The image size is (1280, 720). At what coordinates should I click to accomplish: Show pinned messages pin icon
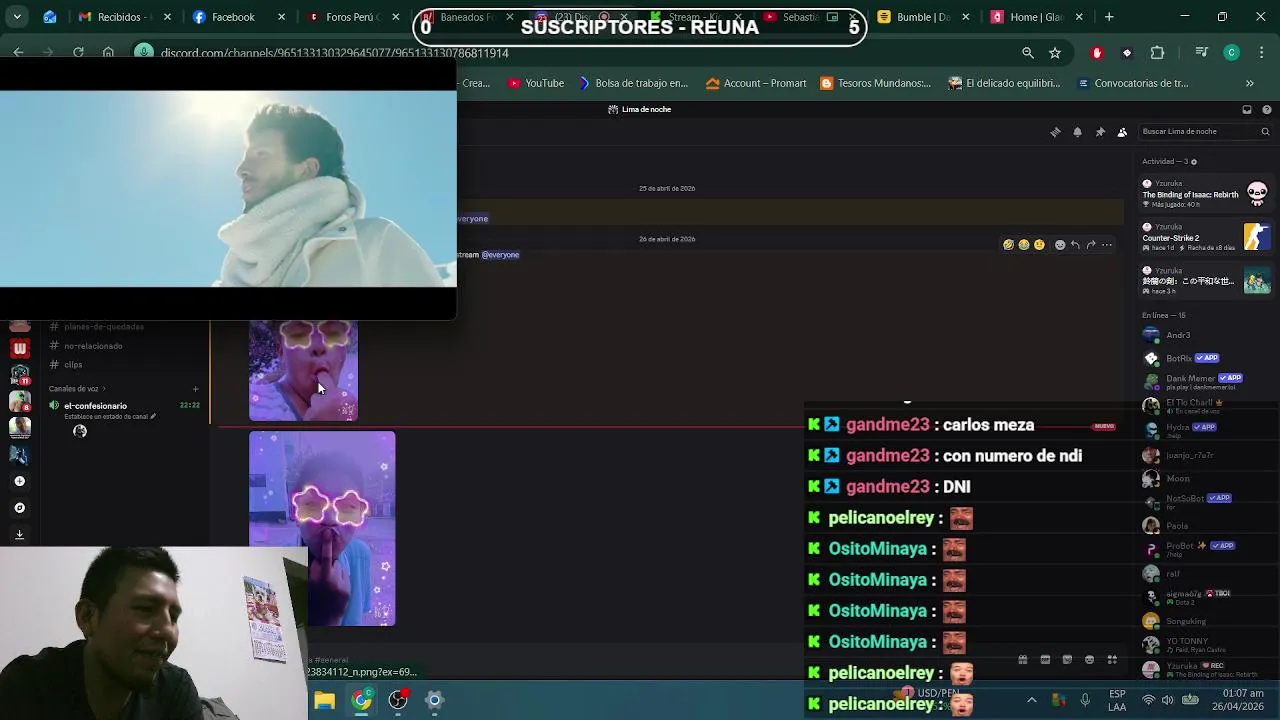[1100, 132]
